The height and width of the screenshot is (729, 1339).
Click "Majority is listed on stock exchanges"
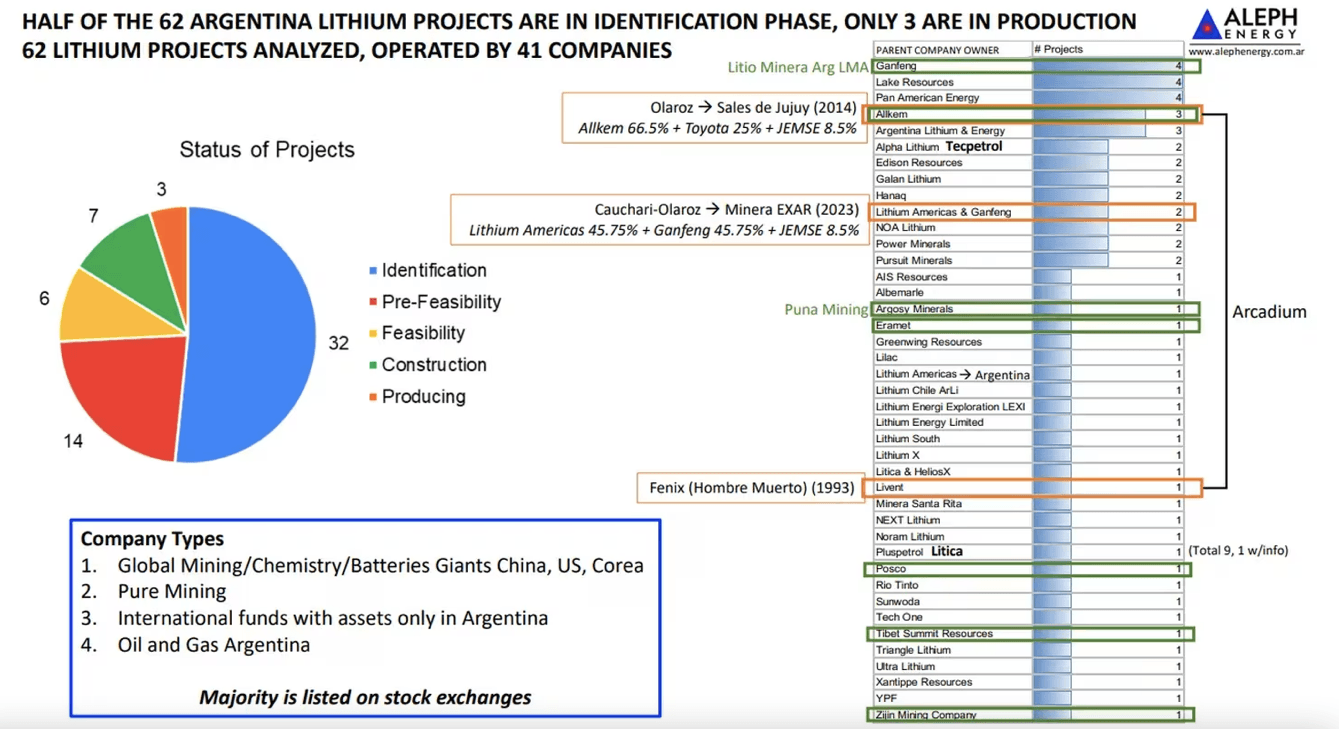click(x=365, y=697)
